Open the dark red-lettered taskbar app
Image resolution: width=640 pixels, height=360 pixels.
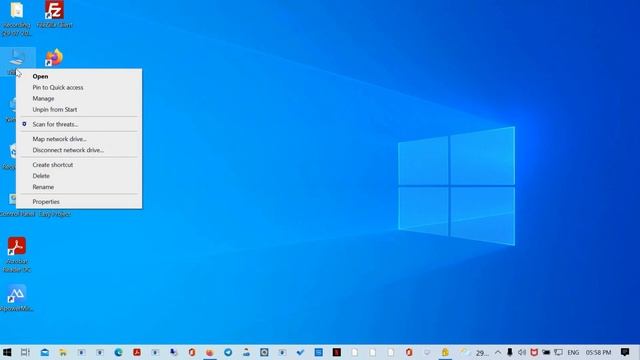coord(337,352)
